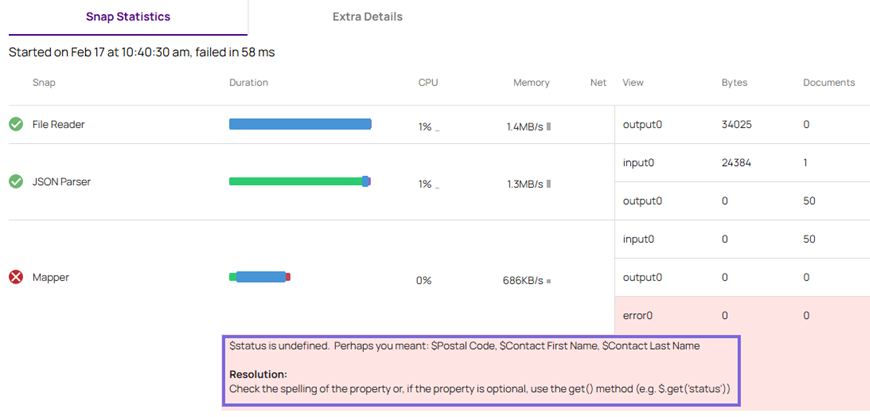Viewport: 870px width, 417px height.
Task: Click the red error icon beside Mapper
Action: [x=16, y=277]
